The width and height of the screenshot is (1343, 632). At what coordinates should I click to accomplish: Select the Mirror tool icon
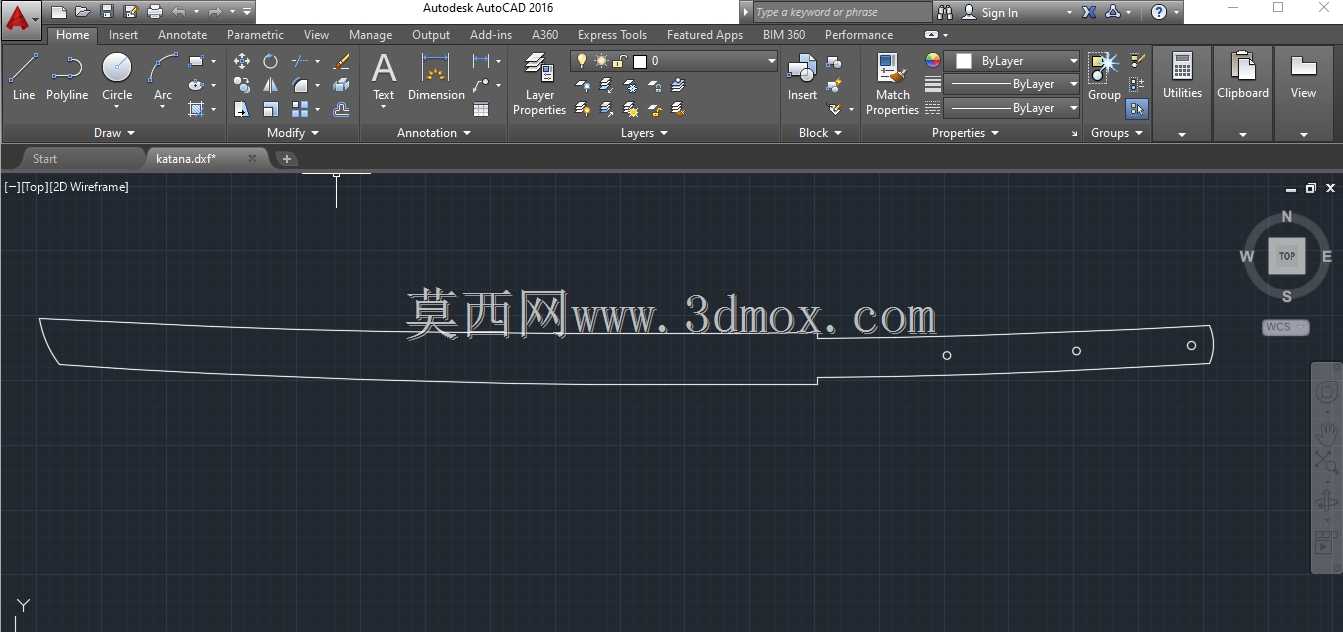click(270, 85)
